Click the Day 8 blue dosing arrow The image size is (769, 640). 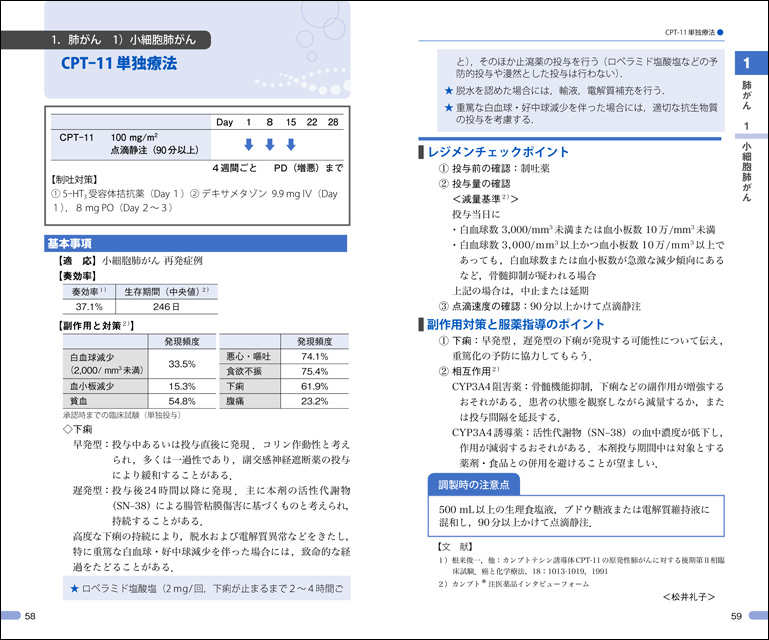point(270,144)
